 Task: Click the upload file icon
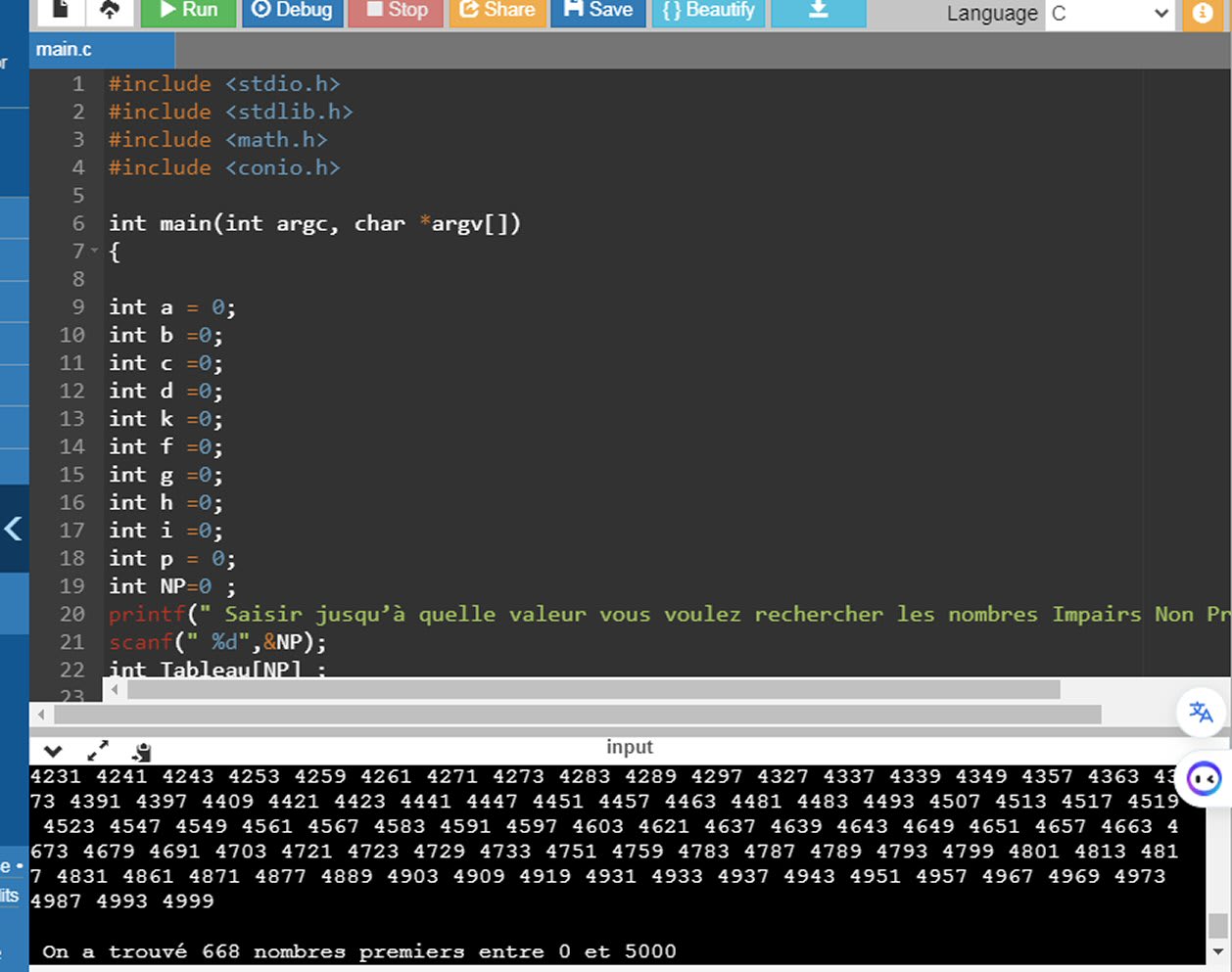point(110,10)
